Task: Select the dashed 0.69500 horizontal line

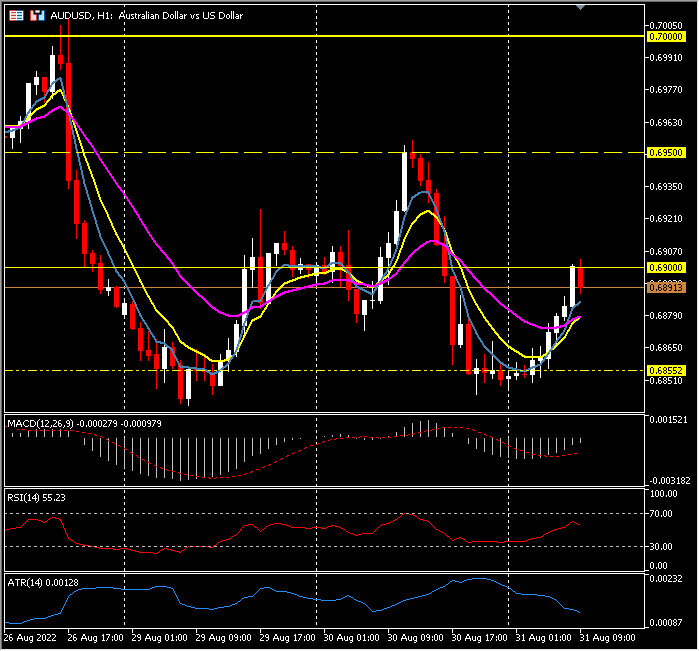Action: [x=300, y=153]
